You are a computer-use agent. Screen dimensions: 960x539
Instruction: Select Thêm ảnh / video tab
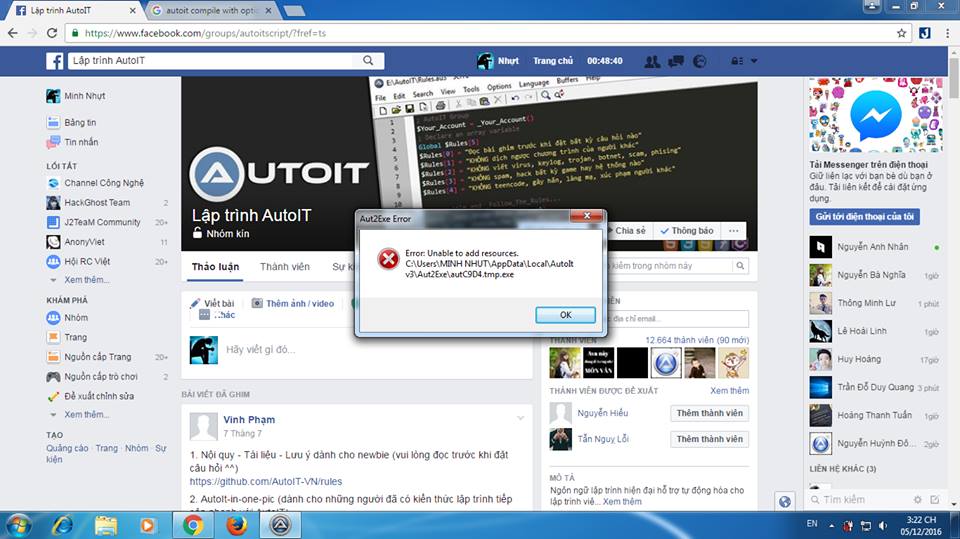click(293, 303)
